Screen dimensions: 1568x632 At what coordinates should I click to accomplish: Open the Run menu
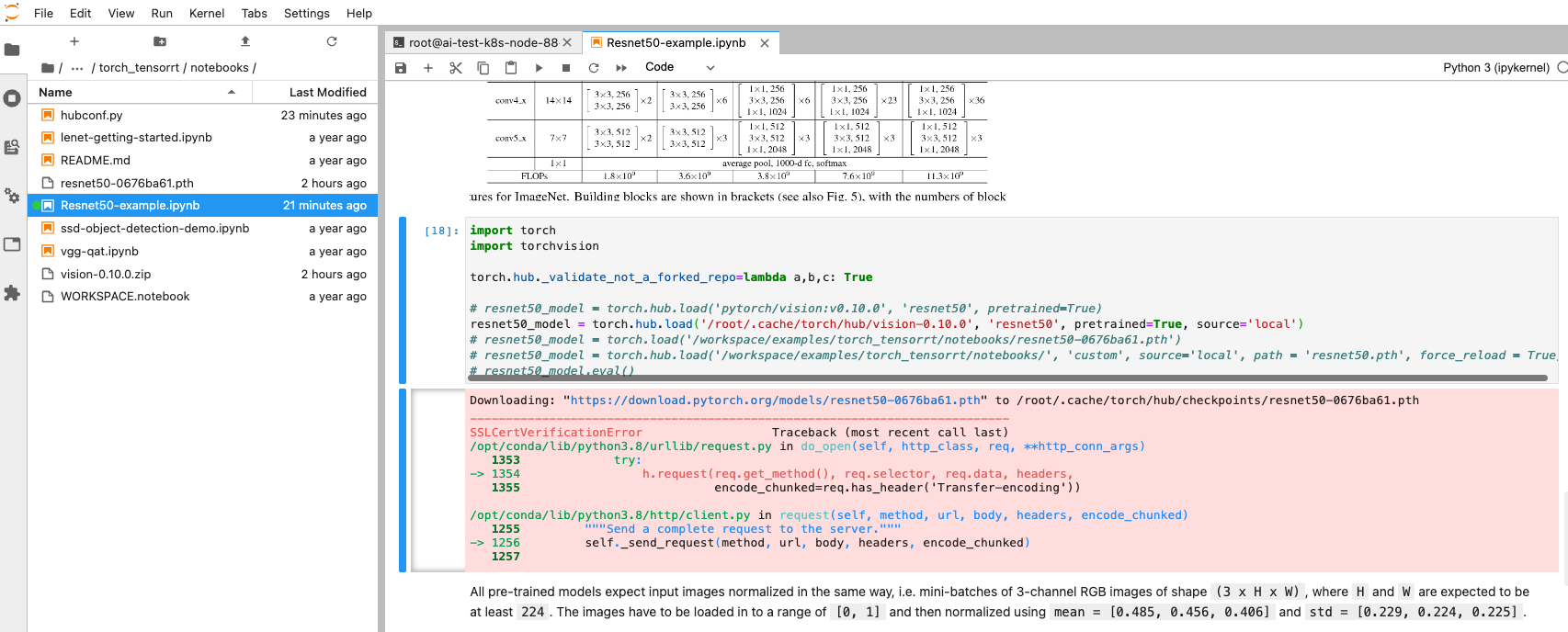[x=162, y=13]
